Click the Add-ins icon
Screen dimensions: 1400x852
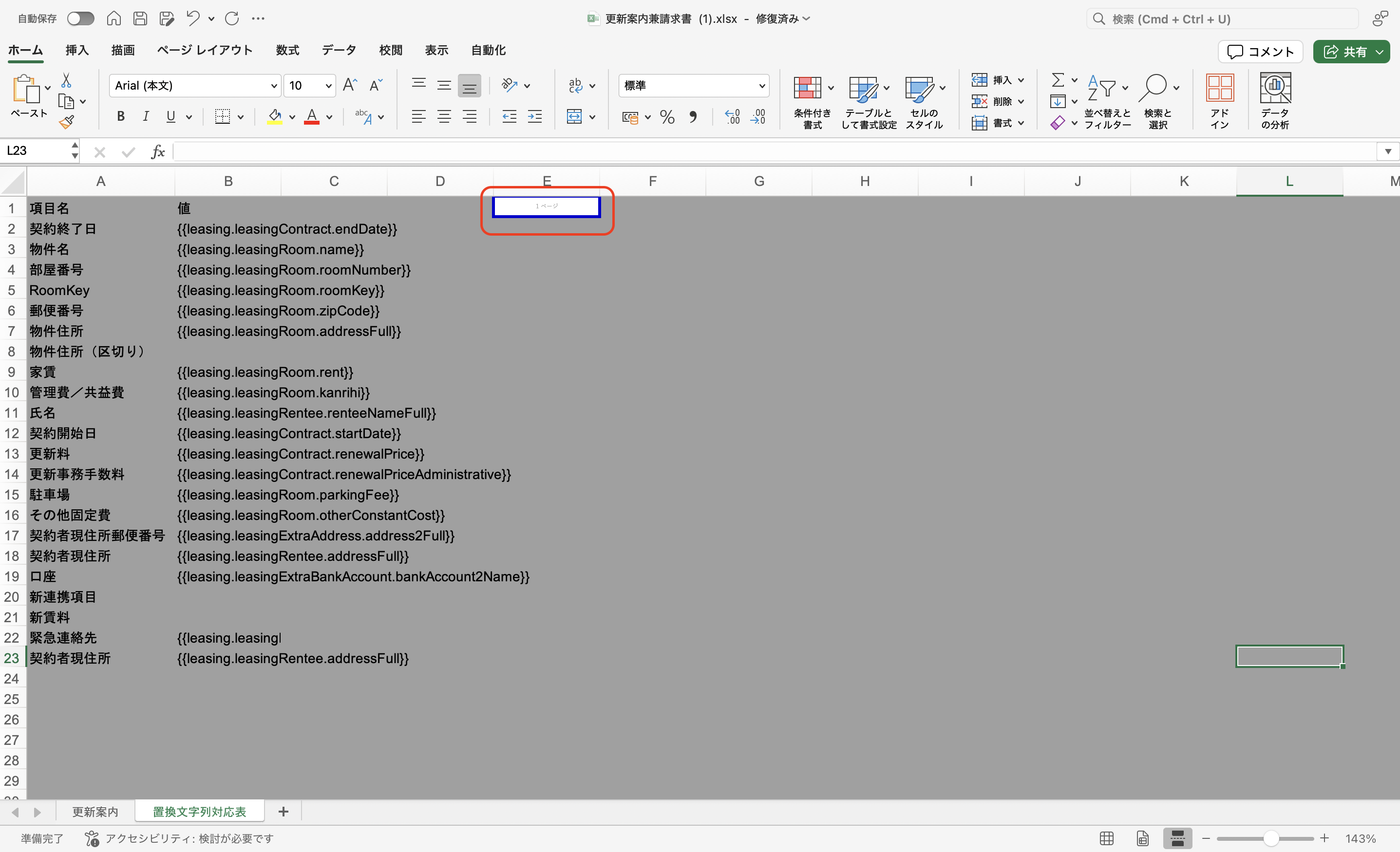[x=1219, y=101]
